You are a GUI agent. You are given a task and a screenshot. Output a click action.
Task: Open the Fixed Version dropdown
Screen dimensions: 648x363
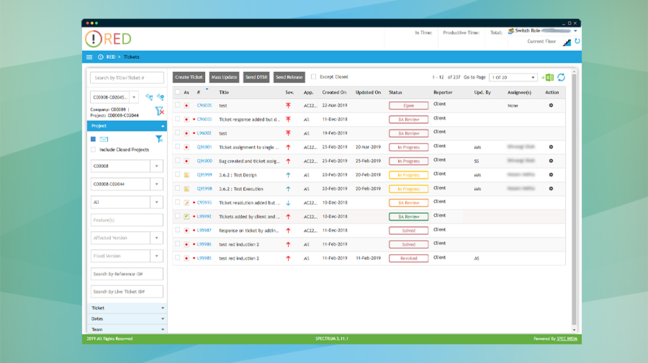[157, 256]
